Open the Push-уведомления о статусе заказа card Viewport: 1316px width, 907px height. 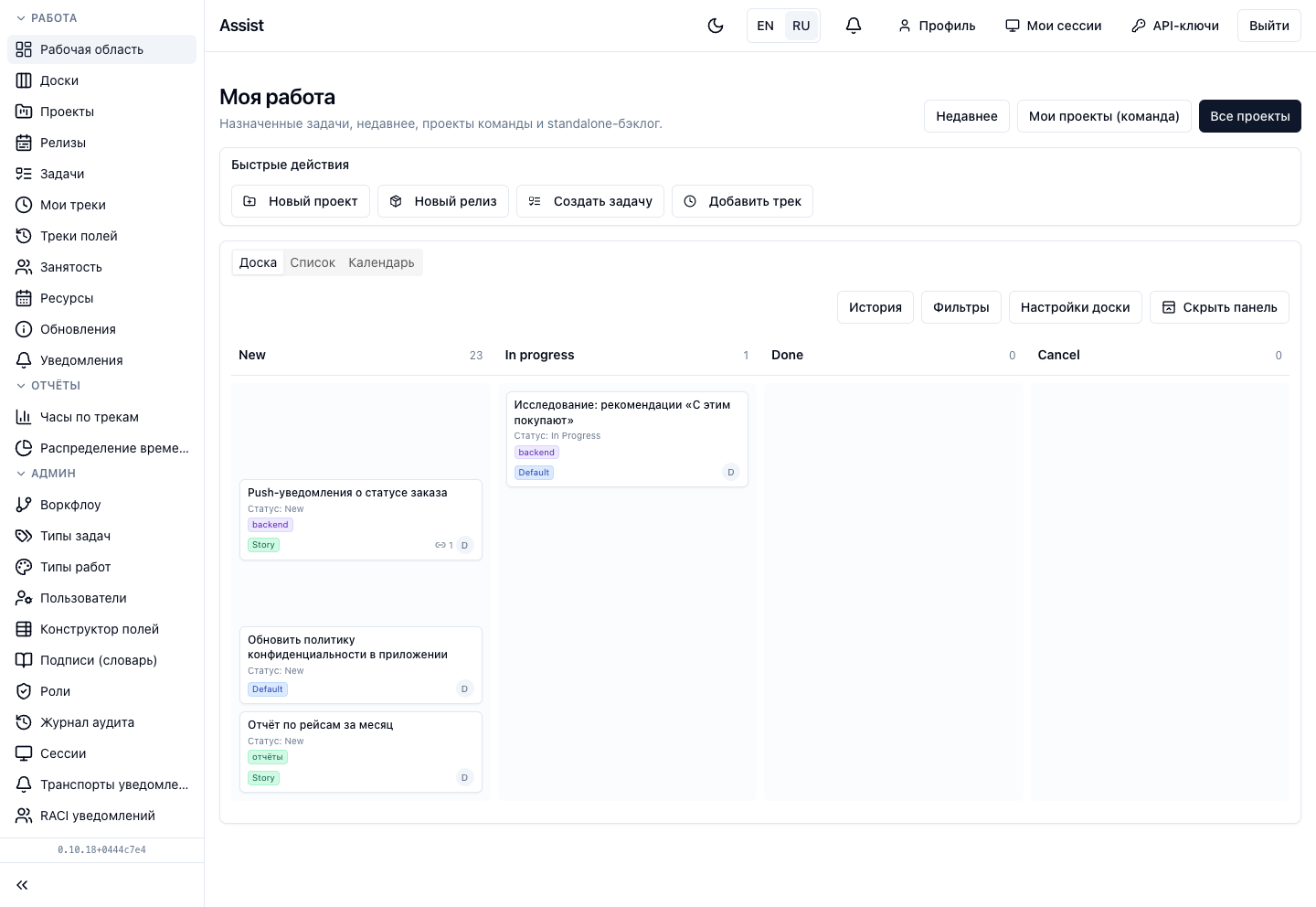[361, 519]
